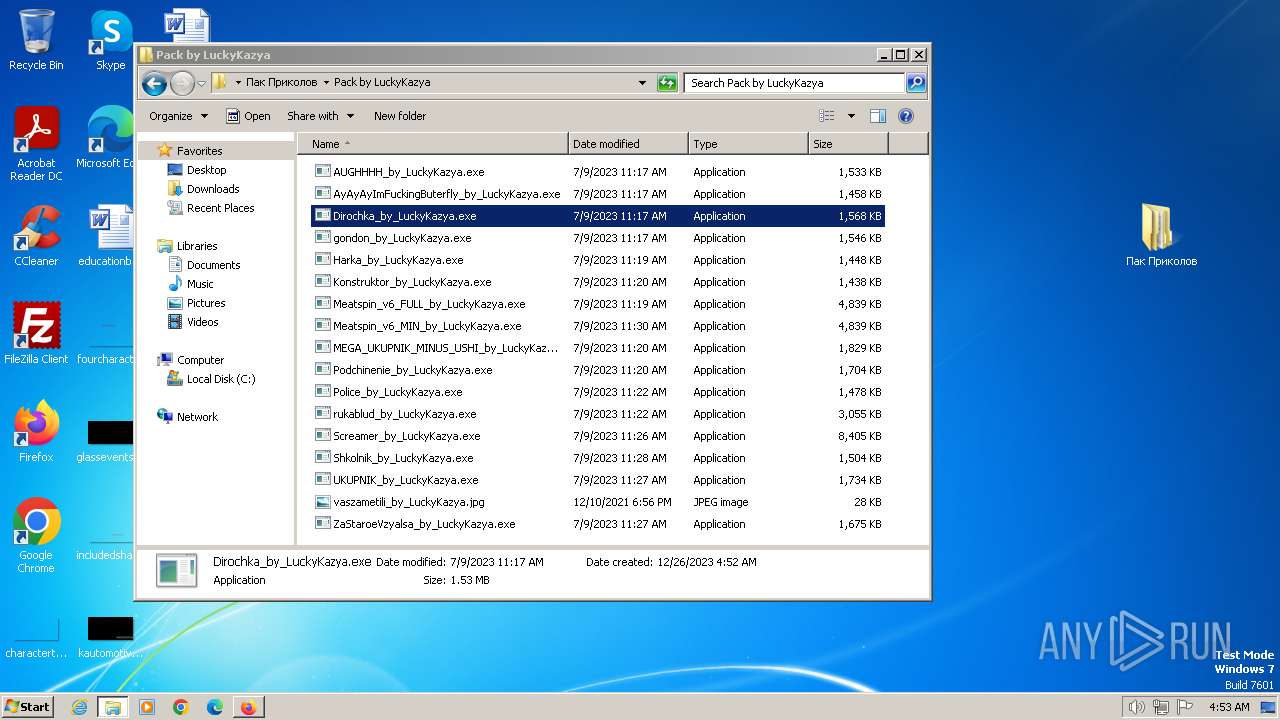
Task: Select Libraries in the navigation pane
Action: pos(197,246)
